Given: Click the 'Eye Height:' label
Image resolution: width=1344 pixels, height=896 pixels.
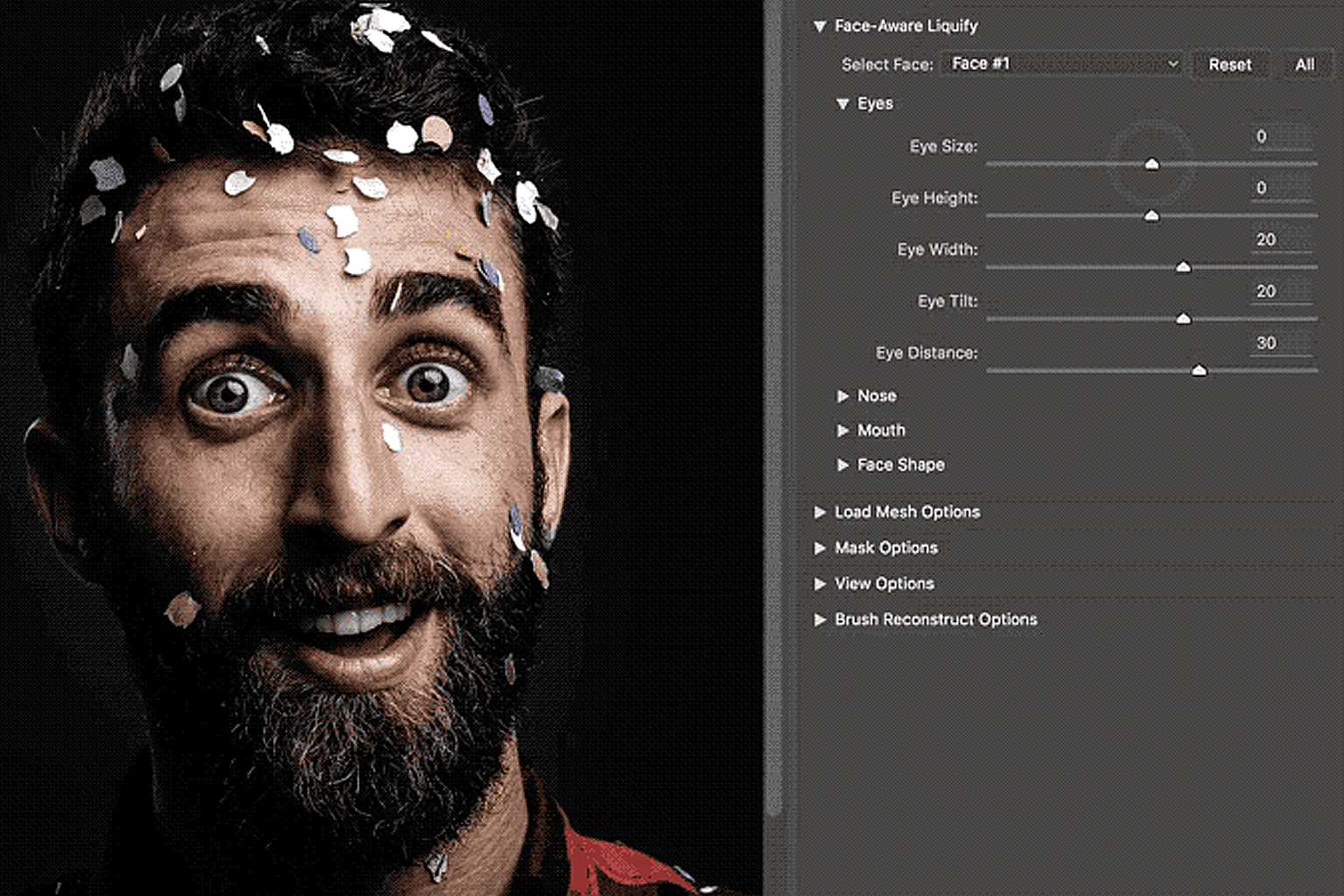Looking at the screenshot, I should 934,199.
